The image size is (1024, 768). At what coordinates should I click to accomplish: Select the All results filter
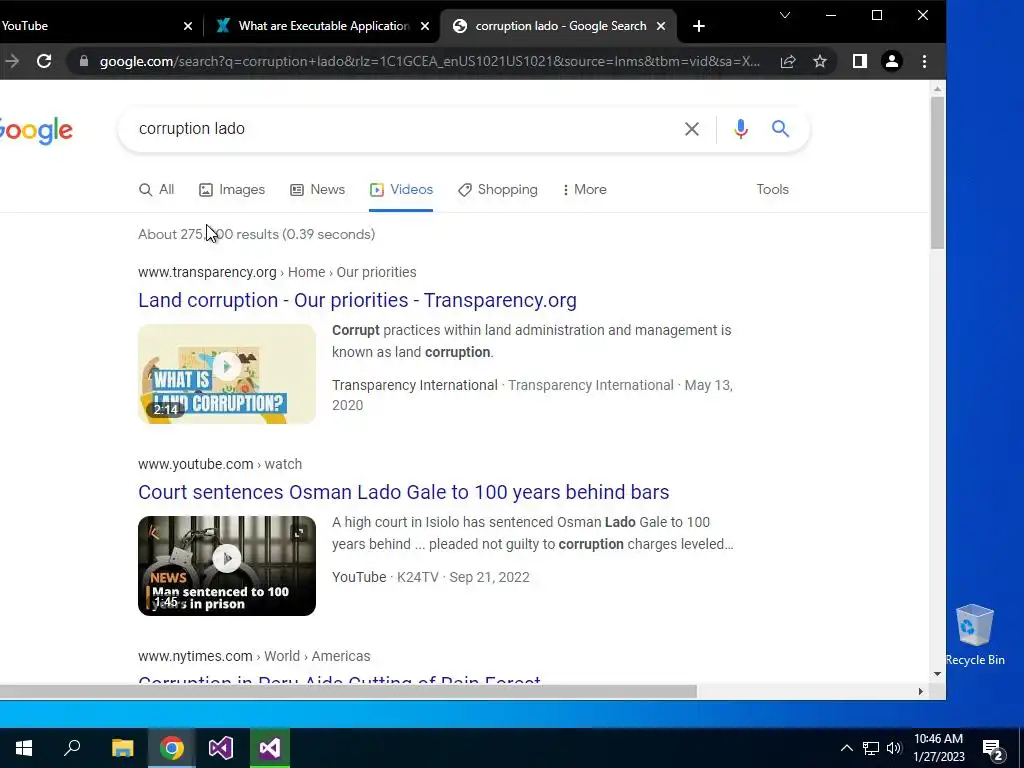tap(157, 189)
